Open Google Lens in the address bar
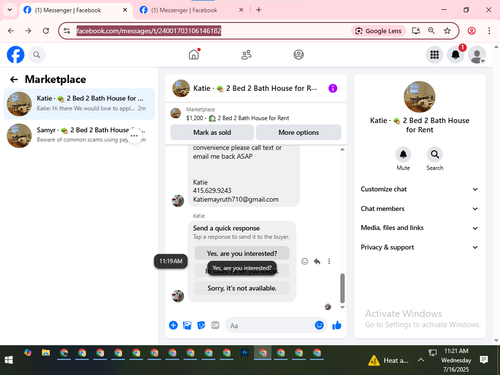Screen dimensions: 500x375 [378, 31]
